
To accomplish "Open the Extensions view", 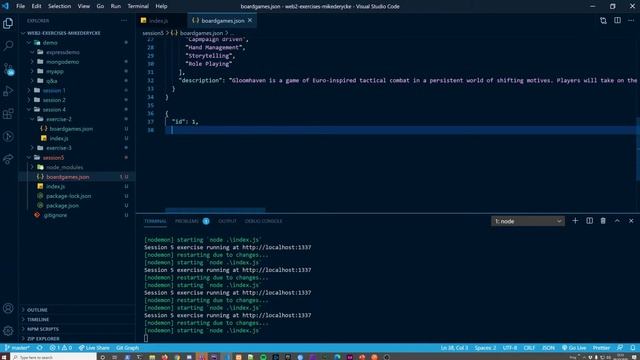I will tap(8, 113).
